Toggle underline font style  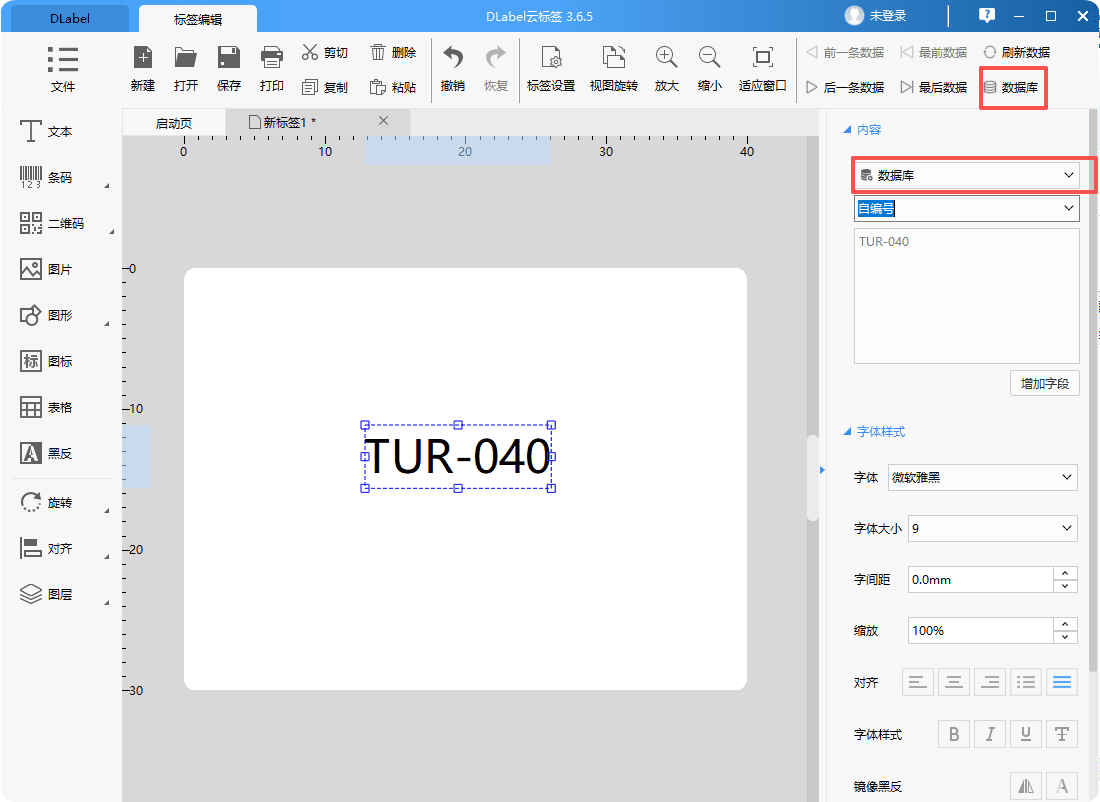(x=1026, y=734)
